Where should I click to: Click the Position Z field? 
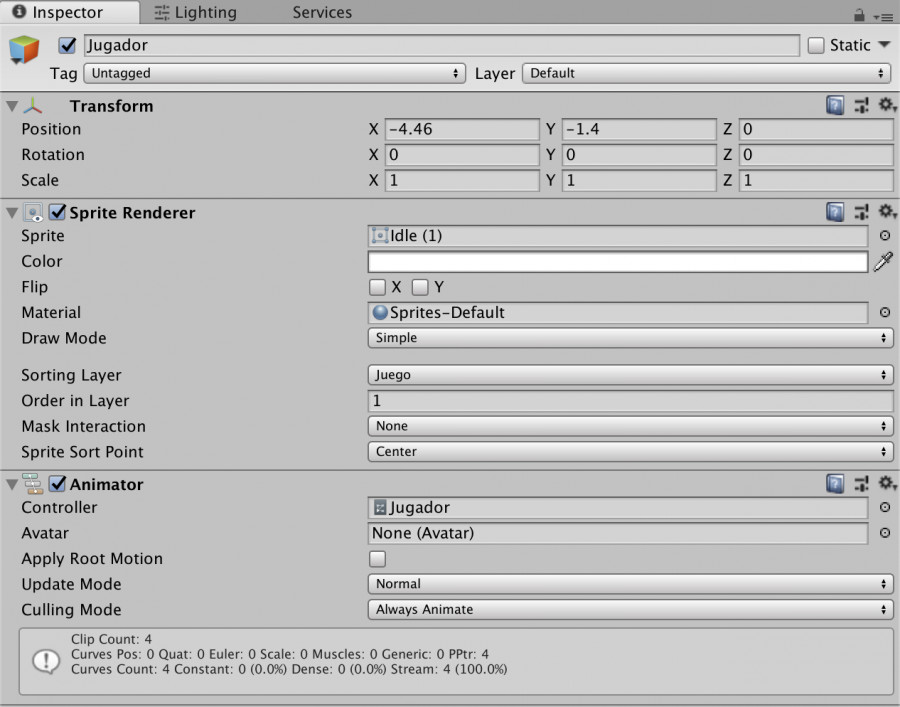(x=816, y=129)
